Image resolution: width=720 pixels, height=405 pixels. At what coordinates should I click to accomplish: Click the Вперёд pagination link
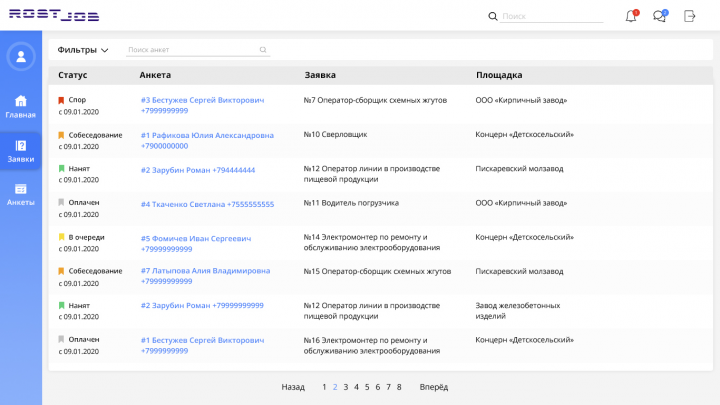click(434, 387)
